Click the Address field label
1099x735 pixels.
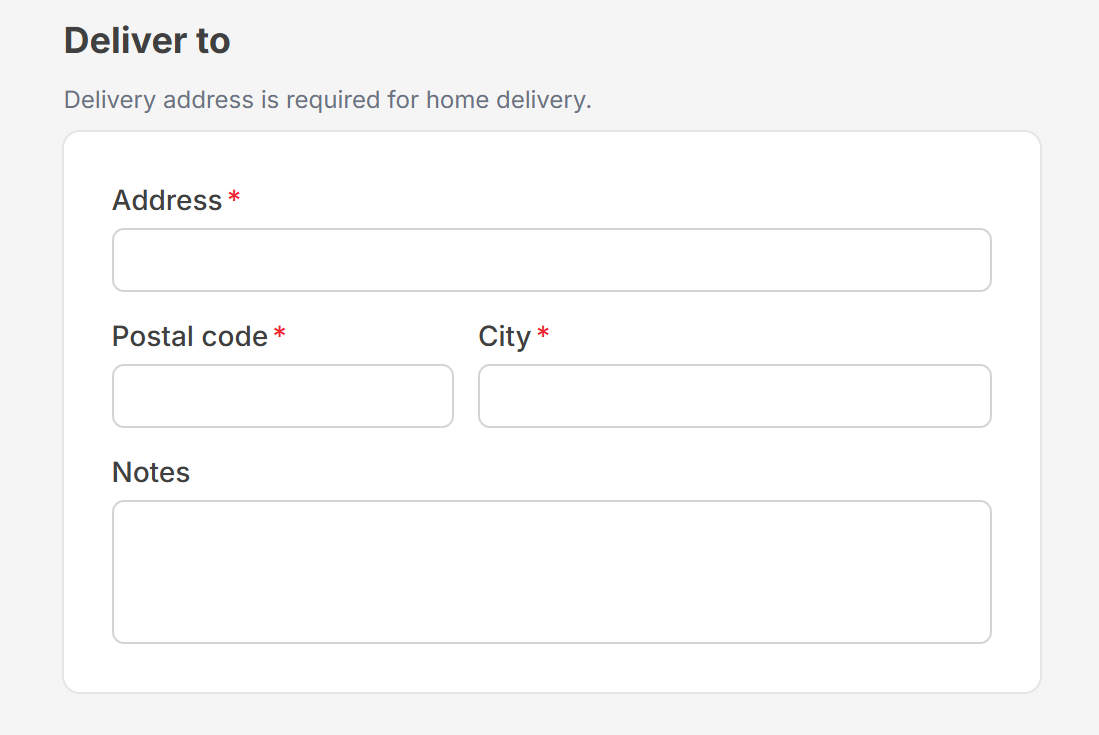167,201
